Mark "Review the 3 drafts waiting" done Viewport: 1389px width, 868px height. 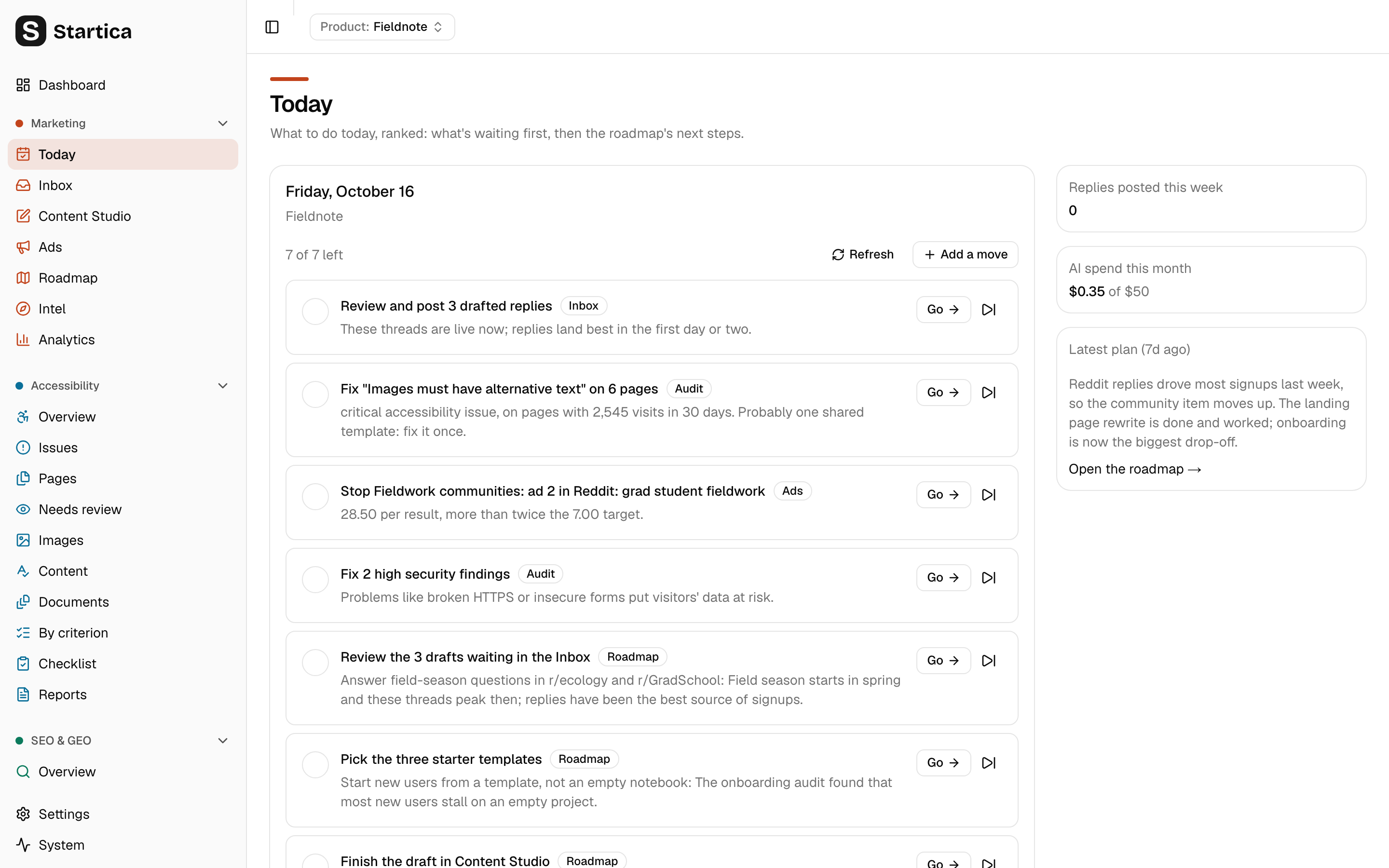(315, 663)
